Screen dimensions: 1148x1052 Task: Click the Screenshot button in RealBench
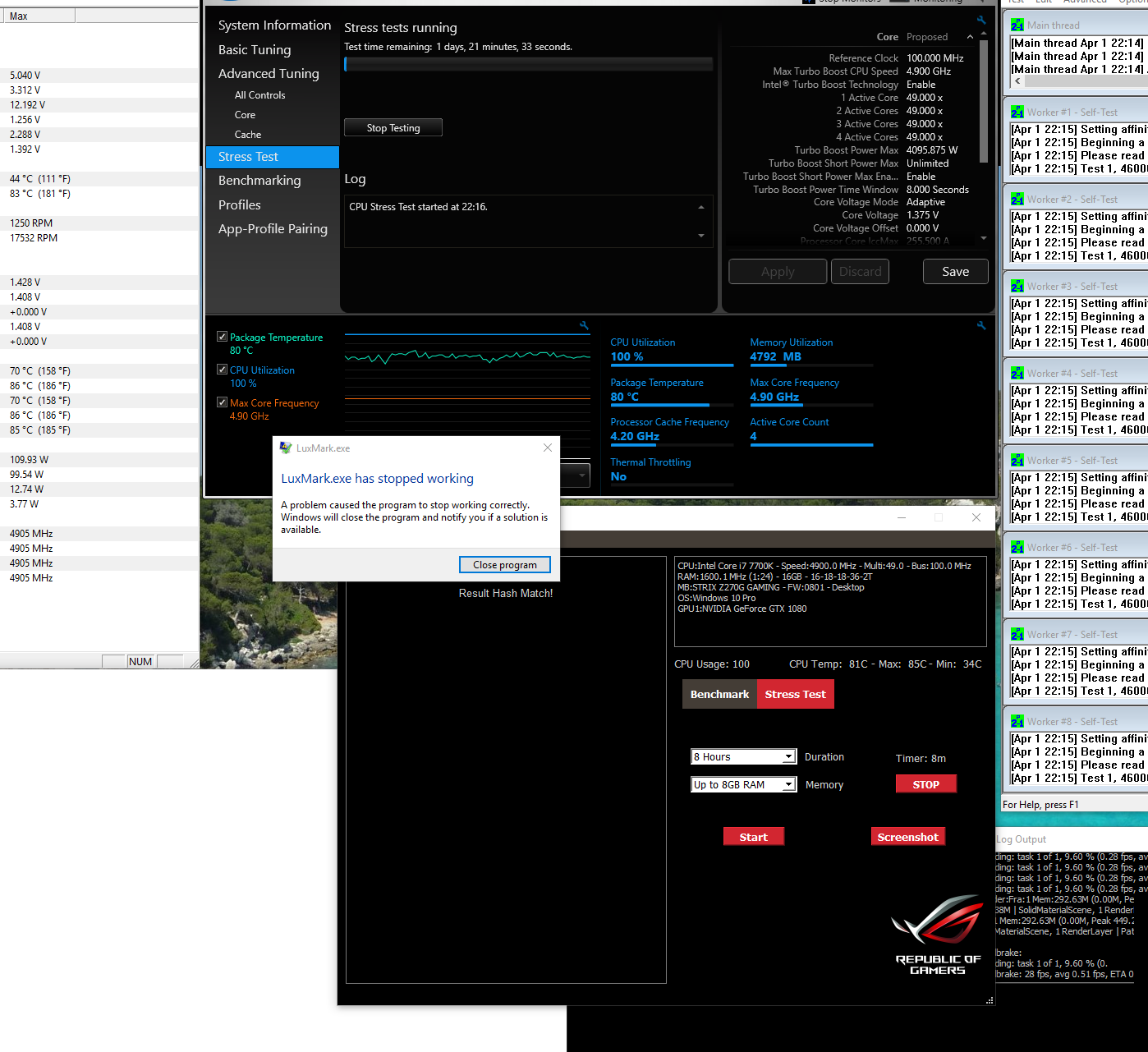coord(908,837)
